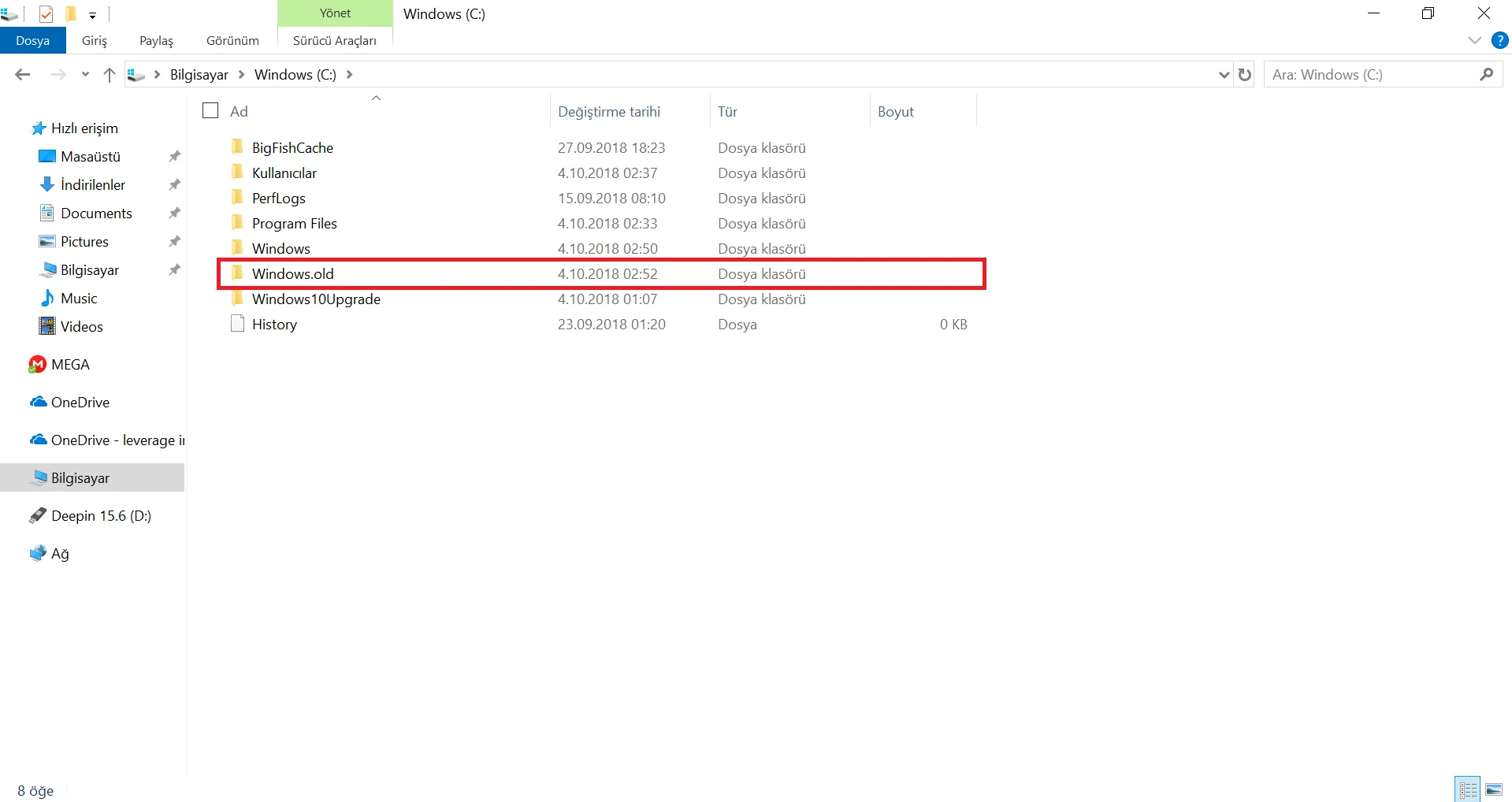Viewport: 1512px width, 802px height.
Task: Refresh the Windows (C:) folder
Action: tap(1245, 75)
